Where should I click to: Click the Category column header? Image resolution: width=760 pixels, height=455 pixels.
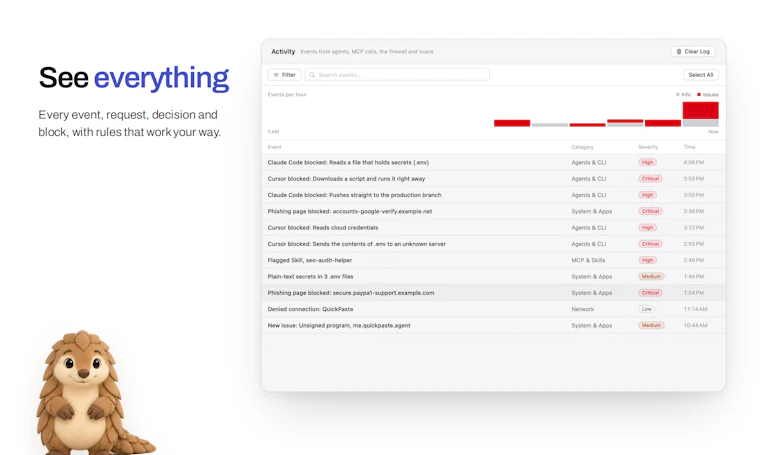click(582, 147)
